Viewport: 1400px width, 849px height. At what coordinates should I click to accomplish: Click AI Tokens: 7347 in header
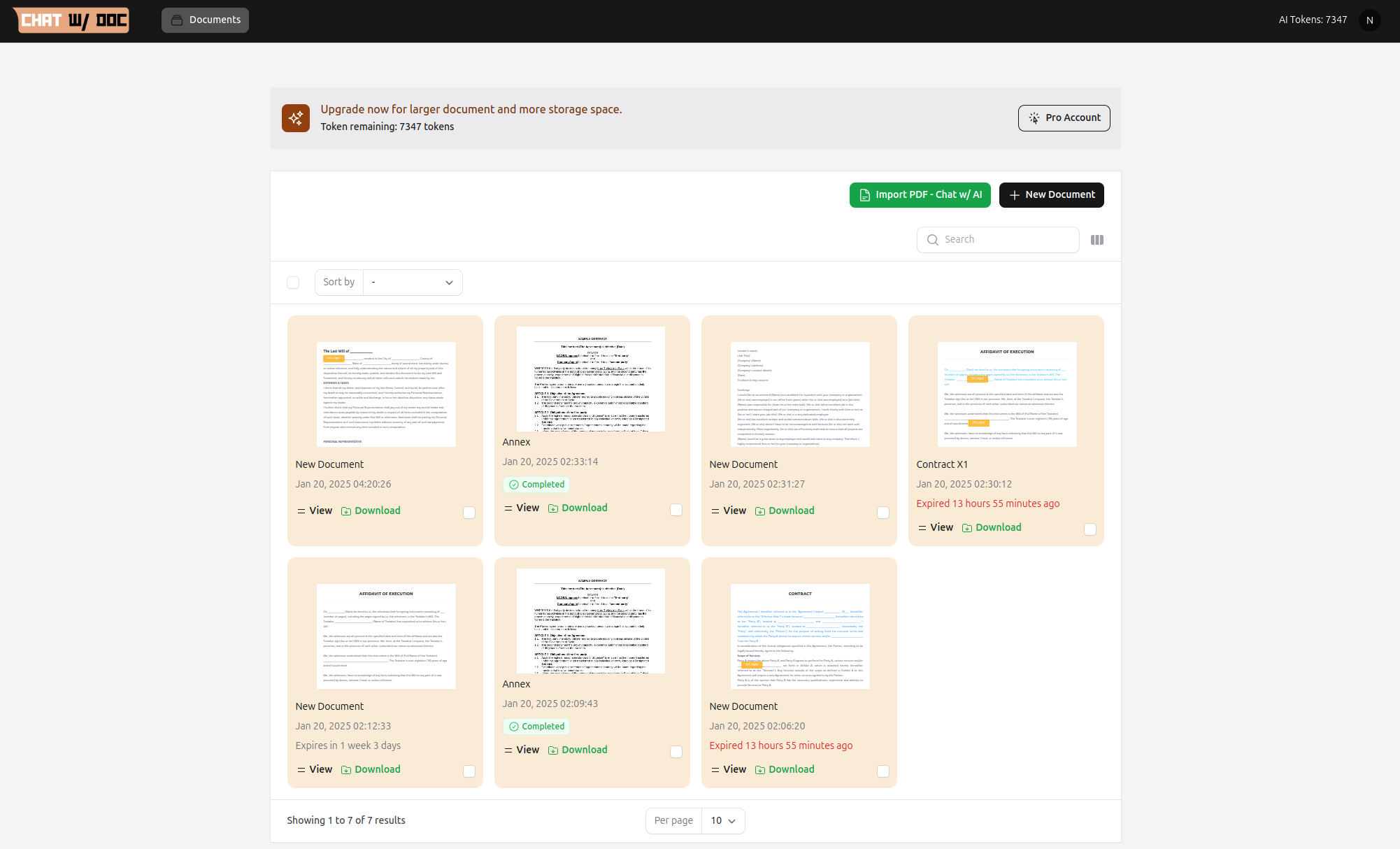click(x=1313, y=20)
